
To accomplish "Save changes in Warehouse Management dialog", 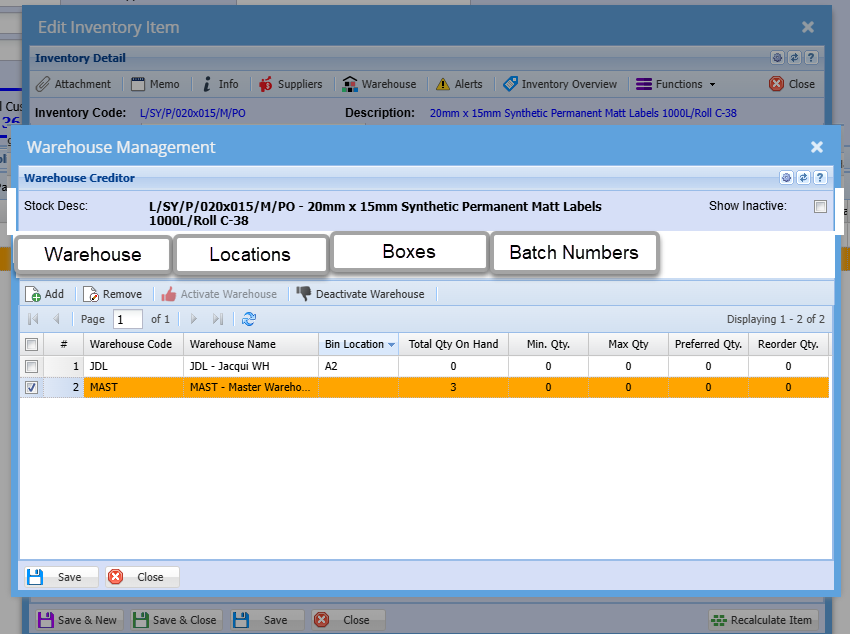I will [60, 577].
